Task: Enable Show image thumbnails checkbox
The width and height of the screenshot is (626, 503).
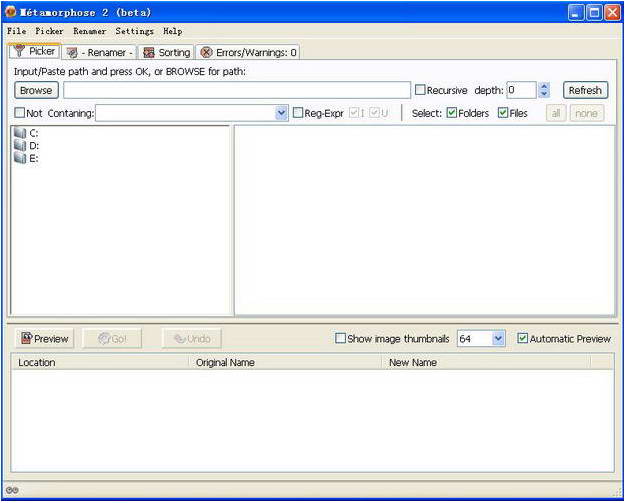Action: [x=340, y=338]
